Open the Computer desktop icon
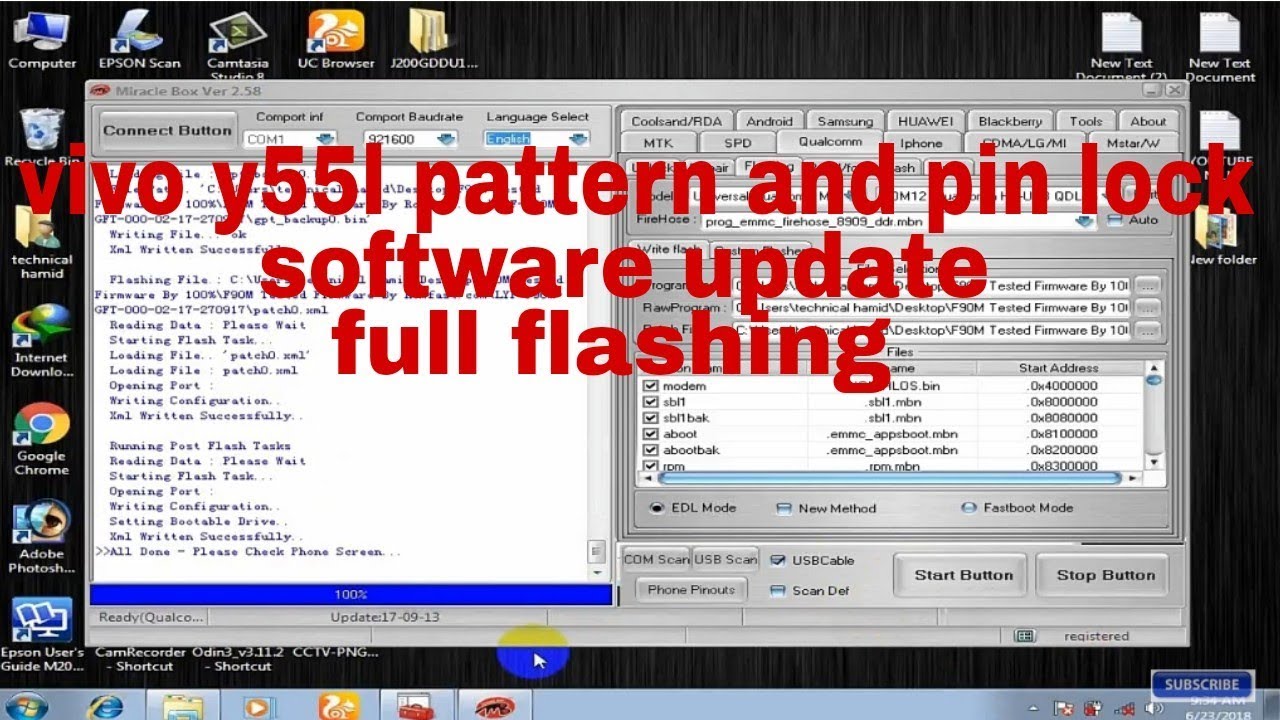The height and width of the screenshot is (720, 1280). pyautogui.click(x=42, y=40)
